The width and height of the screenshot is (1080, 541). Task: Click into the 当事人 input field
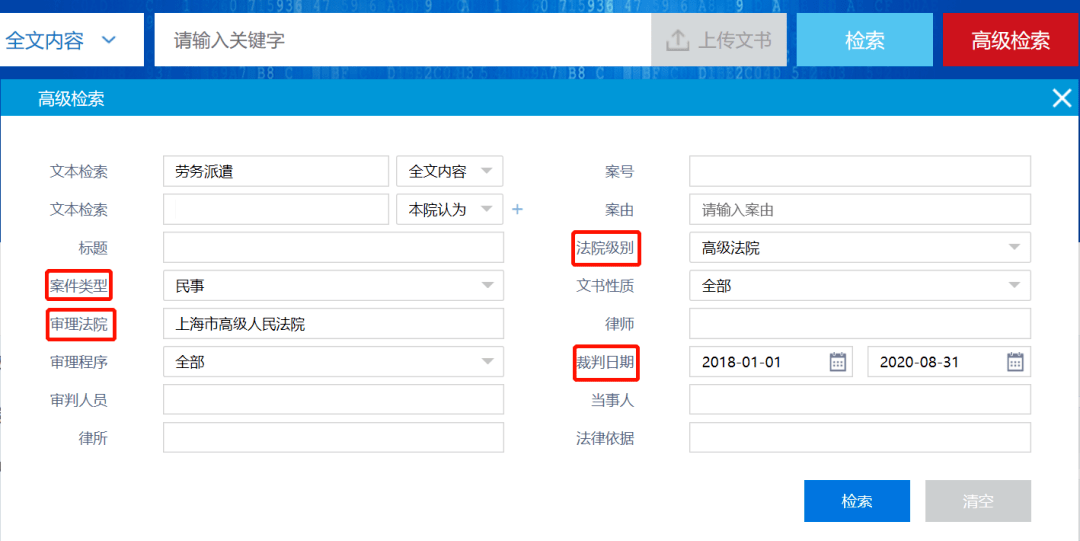tap(859, 400)
